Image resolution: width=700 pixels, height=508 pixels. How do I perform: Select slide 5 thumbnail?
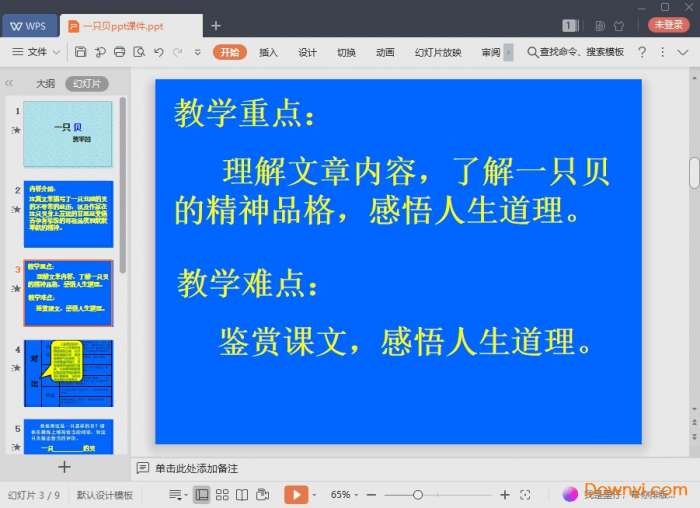[68, 437]
